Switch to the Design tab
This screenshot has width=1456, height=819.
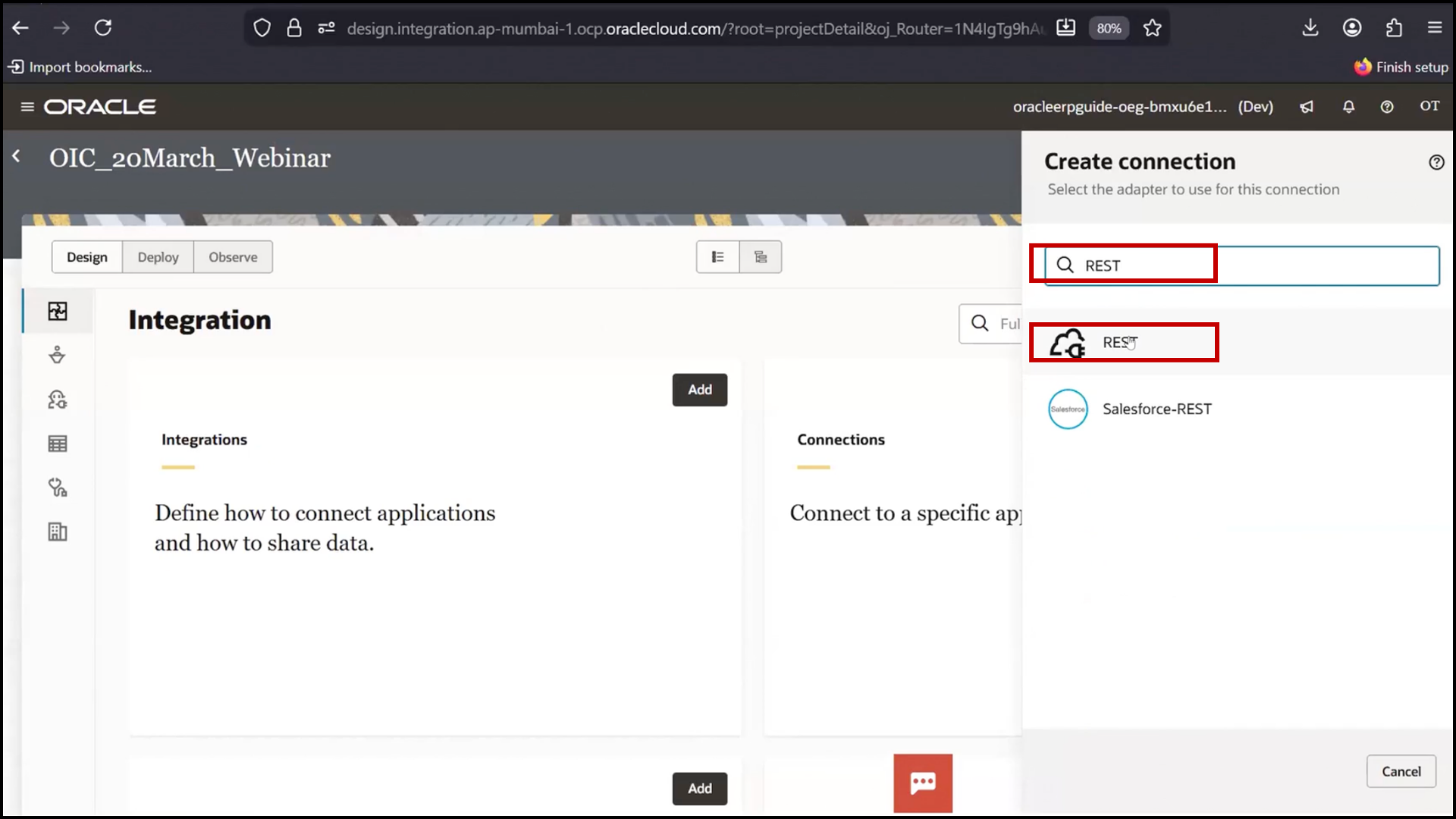(x=87, y=257)
